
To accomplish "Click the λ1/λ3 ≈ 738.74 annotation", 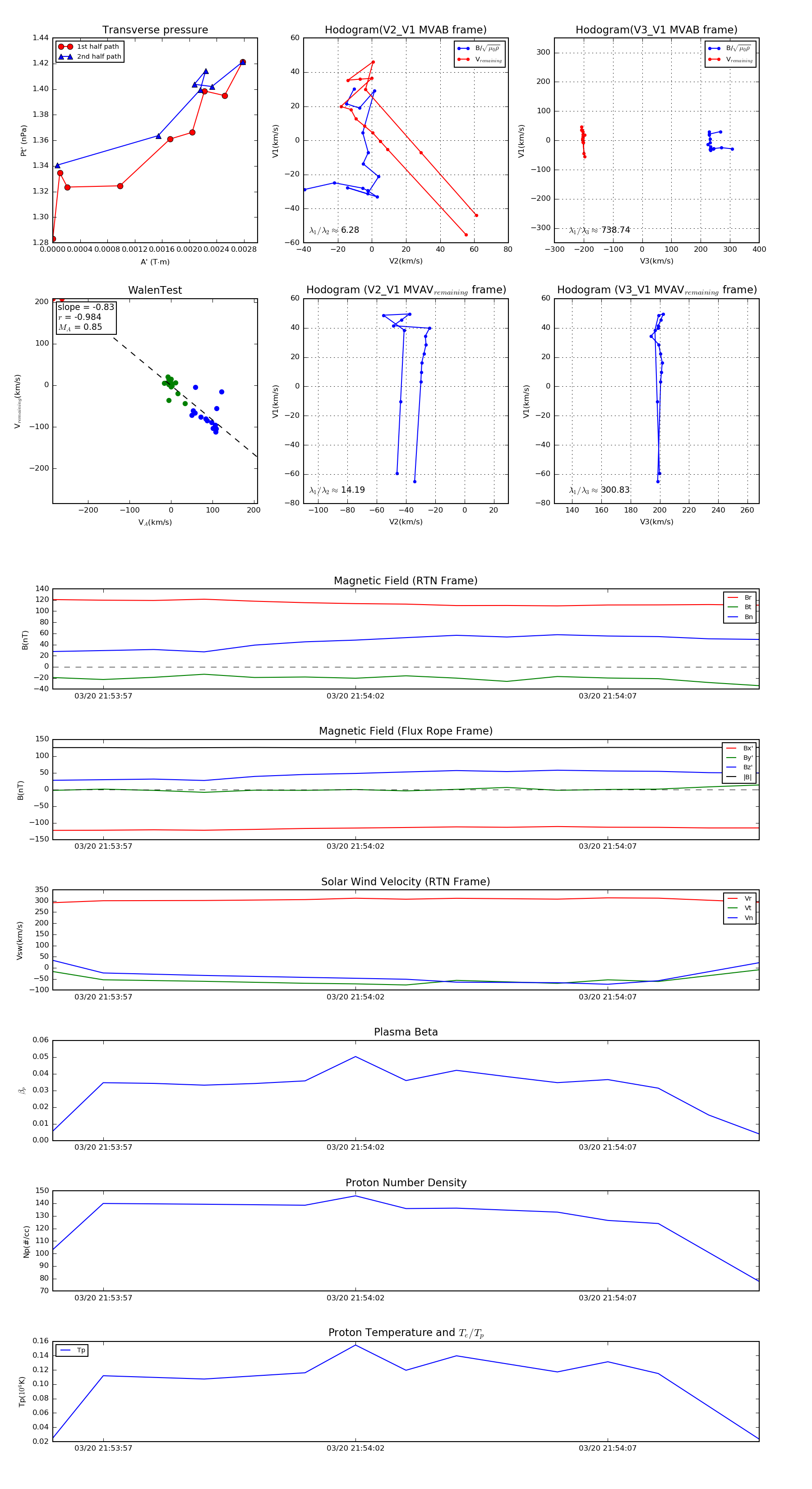I will click(x=600, y=230).
